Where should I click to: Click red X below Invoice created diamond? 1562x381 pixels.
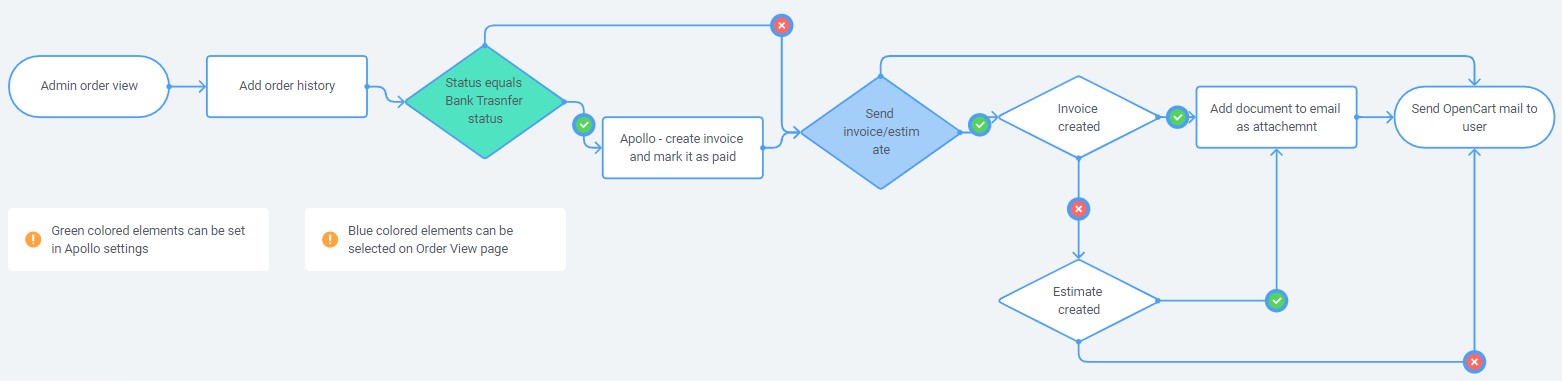(x=1078, y=209)
